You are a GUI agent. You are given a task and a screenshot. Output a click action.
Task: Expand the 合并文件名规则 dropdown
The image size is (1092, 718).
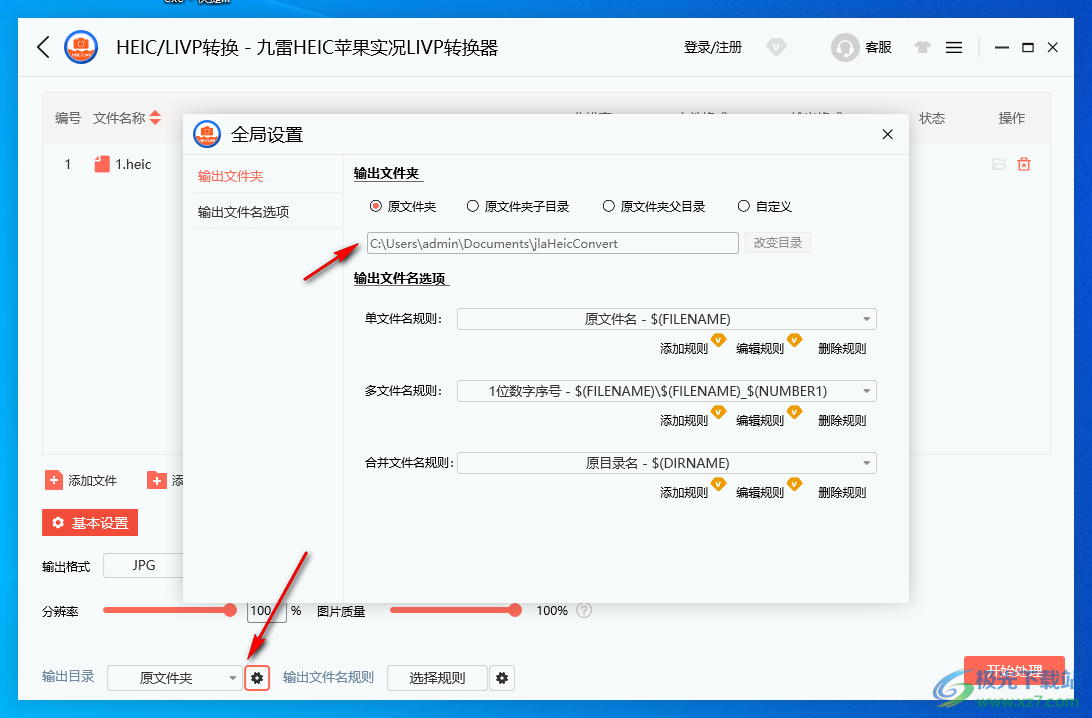coord(666,463)
